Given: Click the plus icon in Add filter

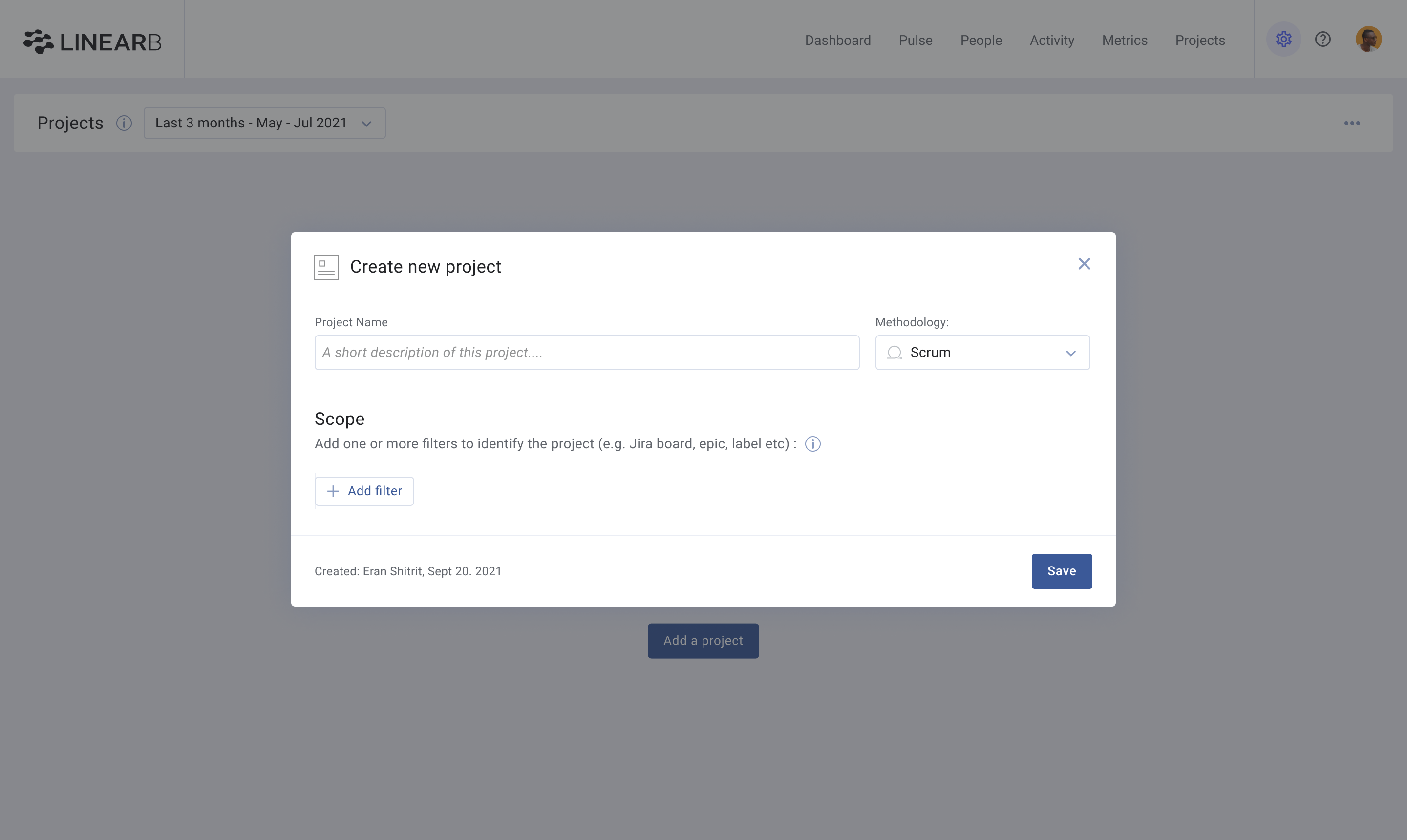Looking at the screenshot, I should point(333,491).
